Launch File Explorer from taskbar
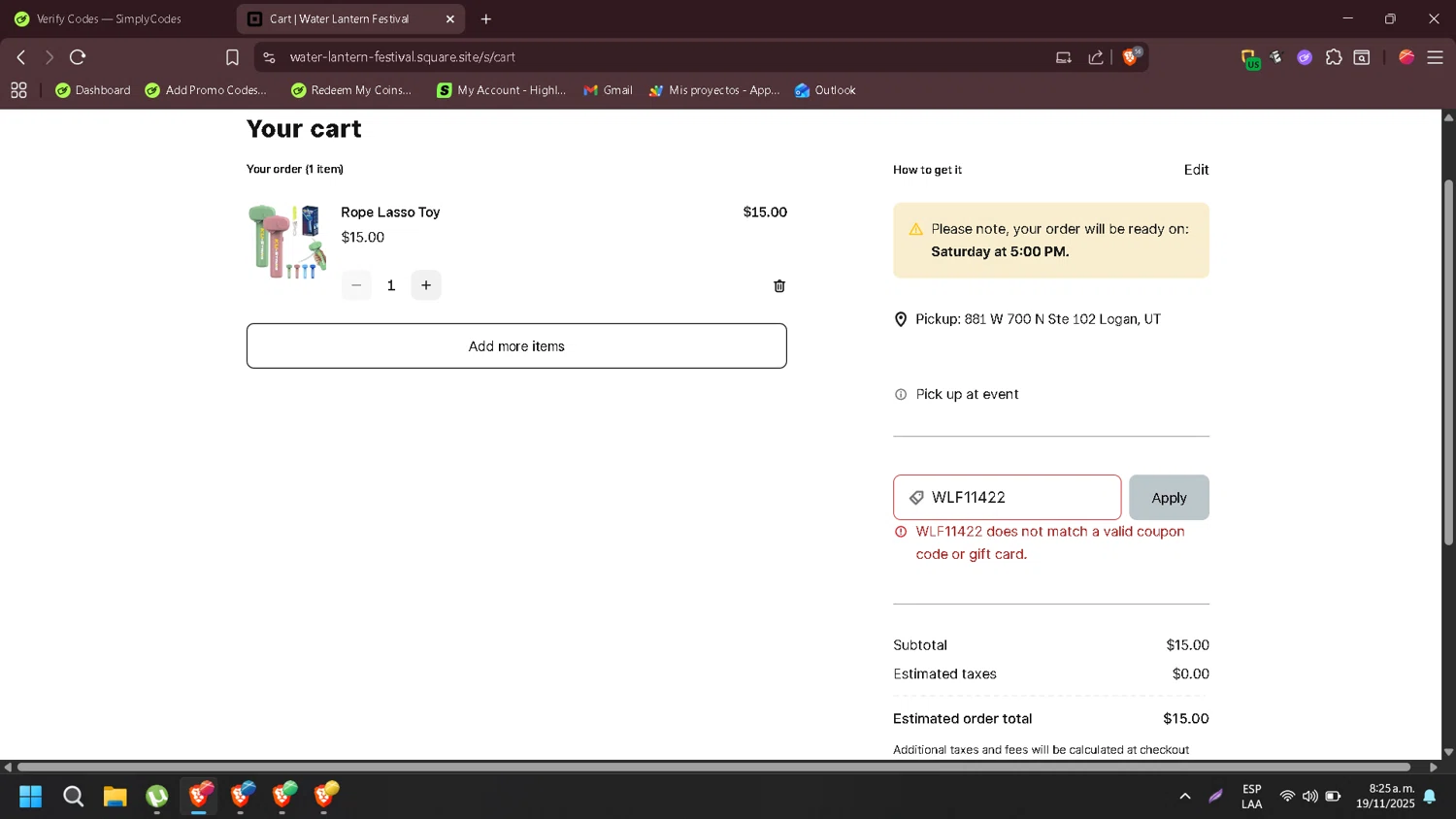1456x819 pixels. [x=116, y=797]
